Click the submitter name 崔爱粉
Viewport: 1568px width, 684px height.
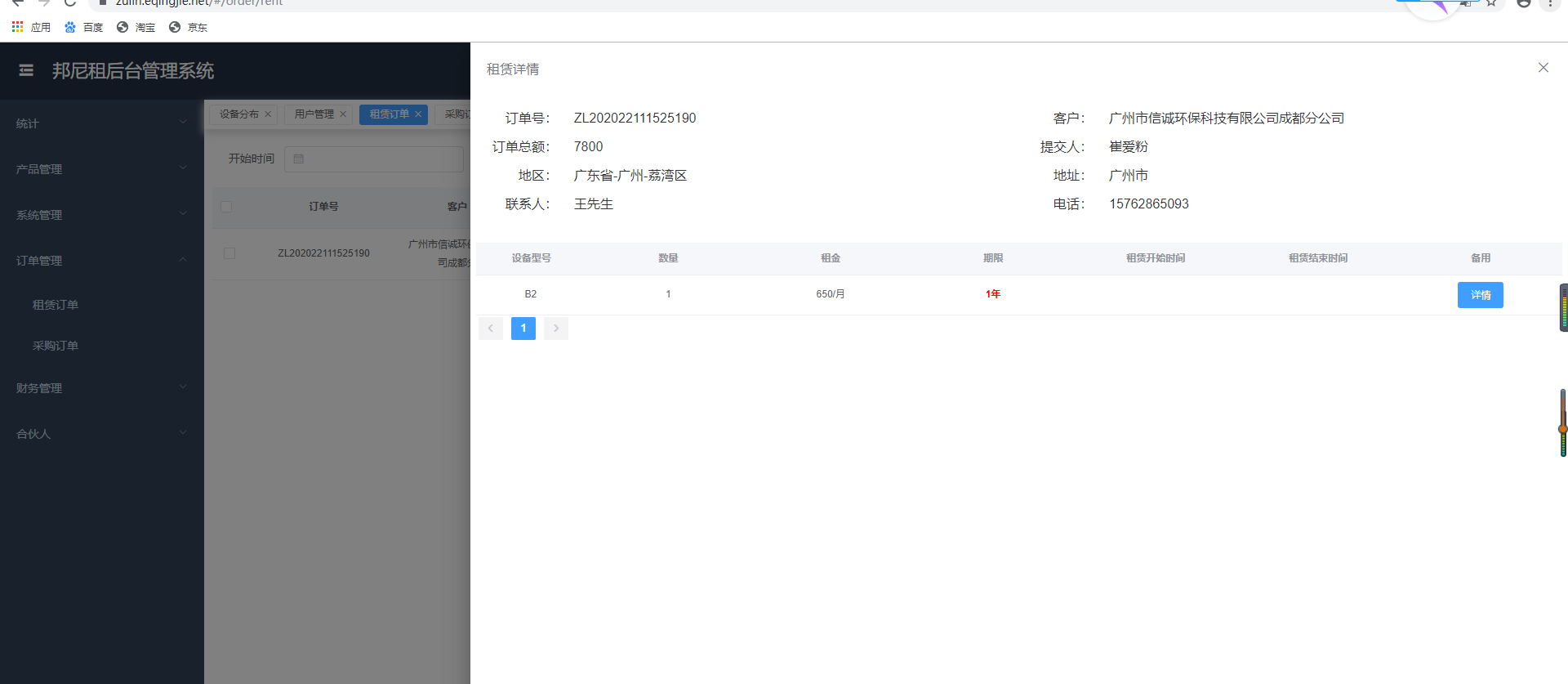coord(1129,147)
